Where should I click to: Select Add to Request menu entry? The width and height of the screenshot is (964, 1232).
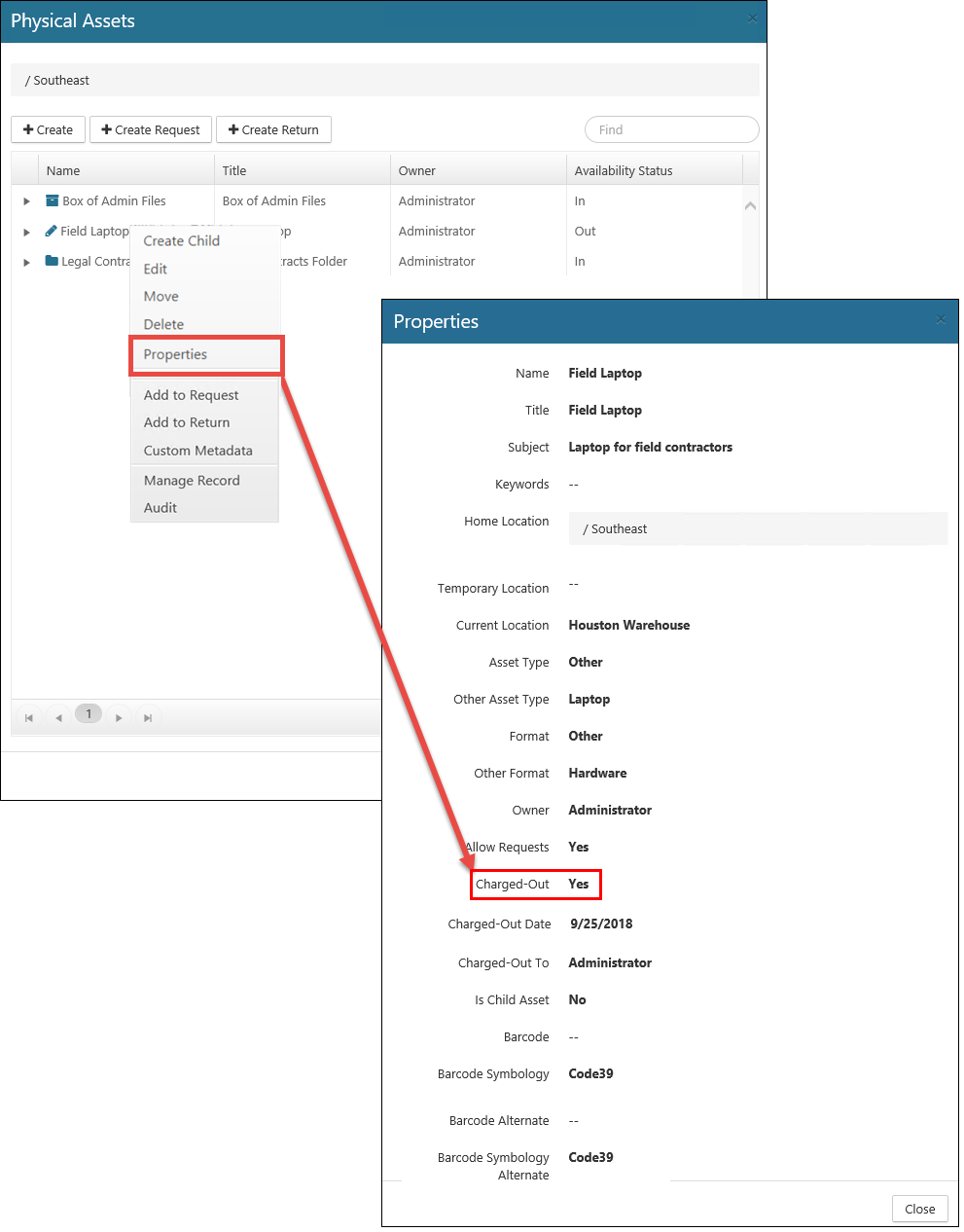point(191,395)
